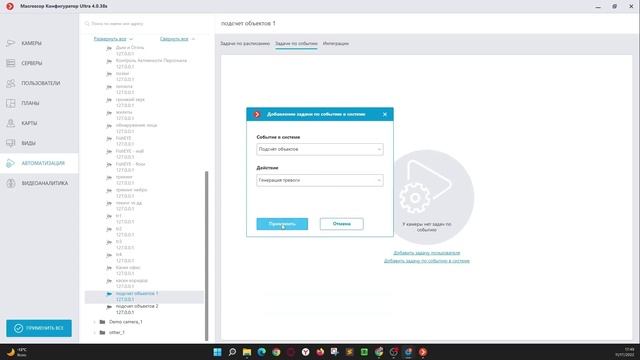Click the Развернуть все link
Screen dimensions: 640x360
(x=110, y=39)
